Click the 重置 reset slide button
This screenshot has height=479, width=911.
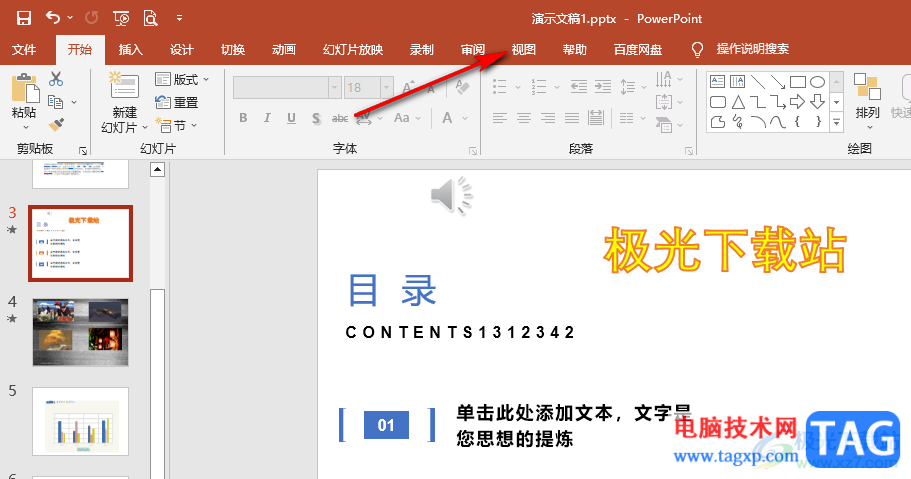tap(177, 102)
